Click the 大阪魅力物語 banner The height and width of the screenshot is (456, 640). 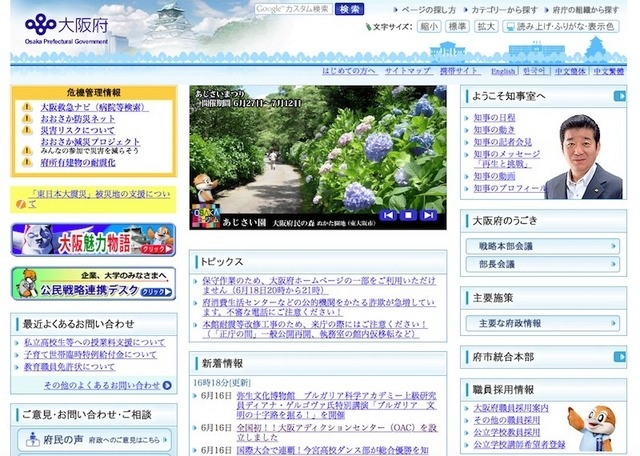pos(93,240)
